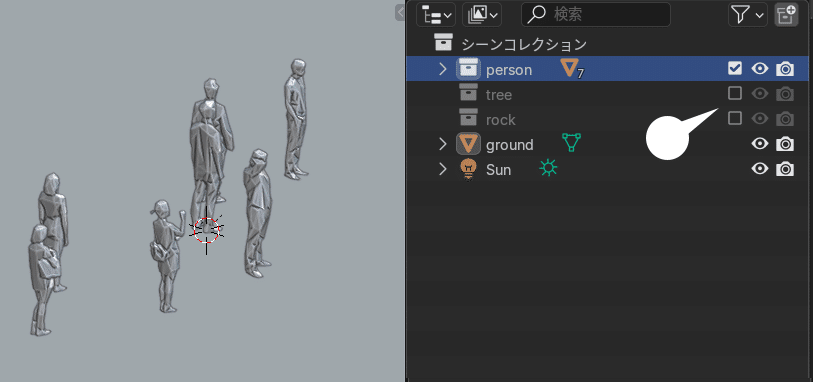Click the person collection icon
Screen dimensions: 813x382
click(469, 69)
